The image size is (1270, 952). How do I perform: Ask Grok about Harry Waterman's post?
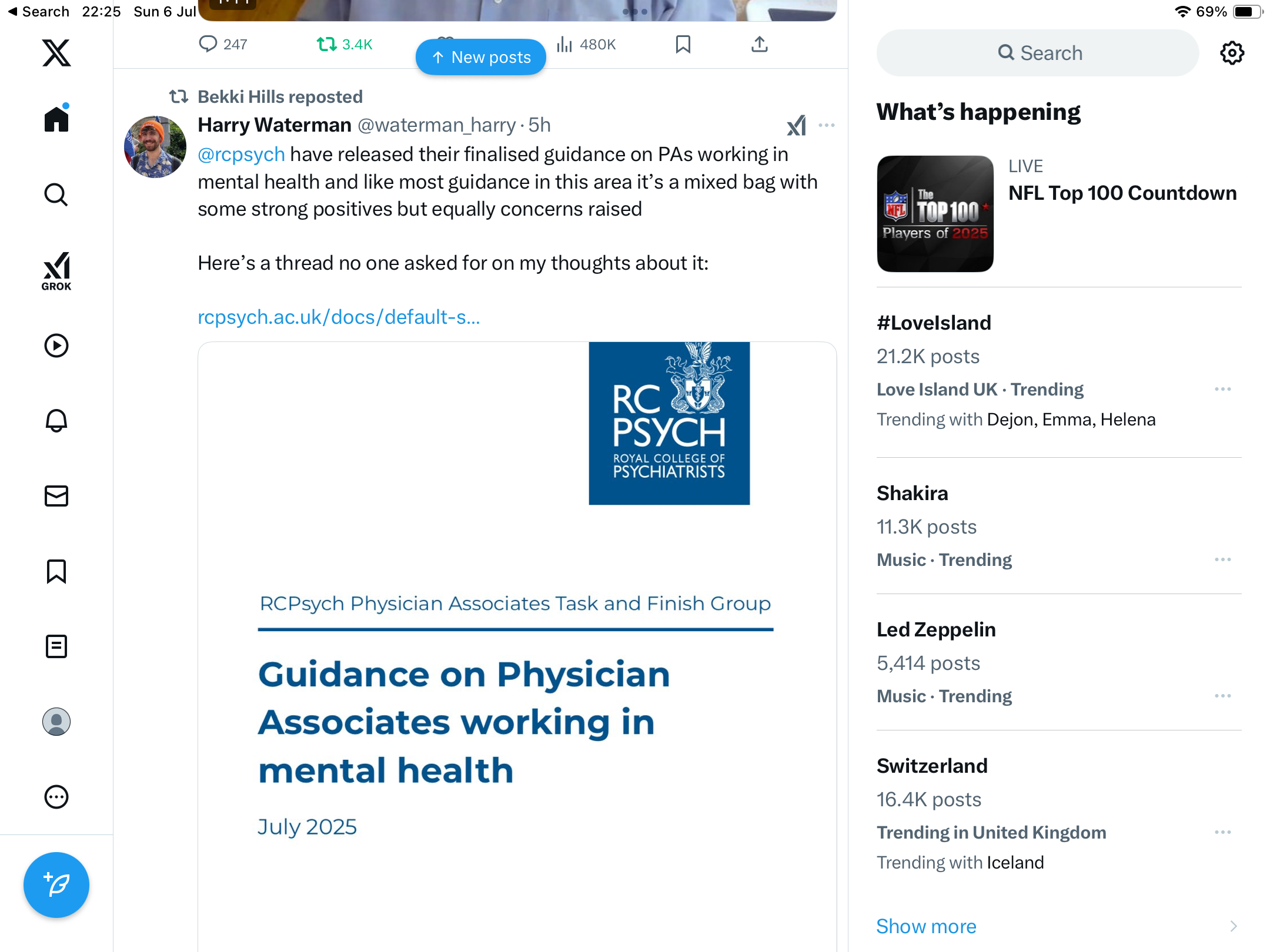tap(797, 125)
